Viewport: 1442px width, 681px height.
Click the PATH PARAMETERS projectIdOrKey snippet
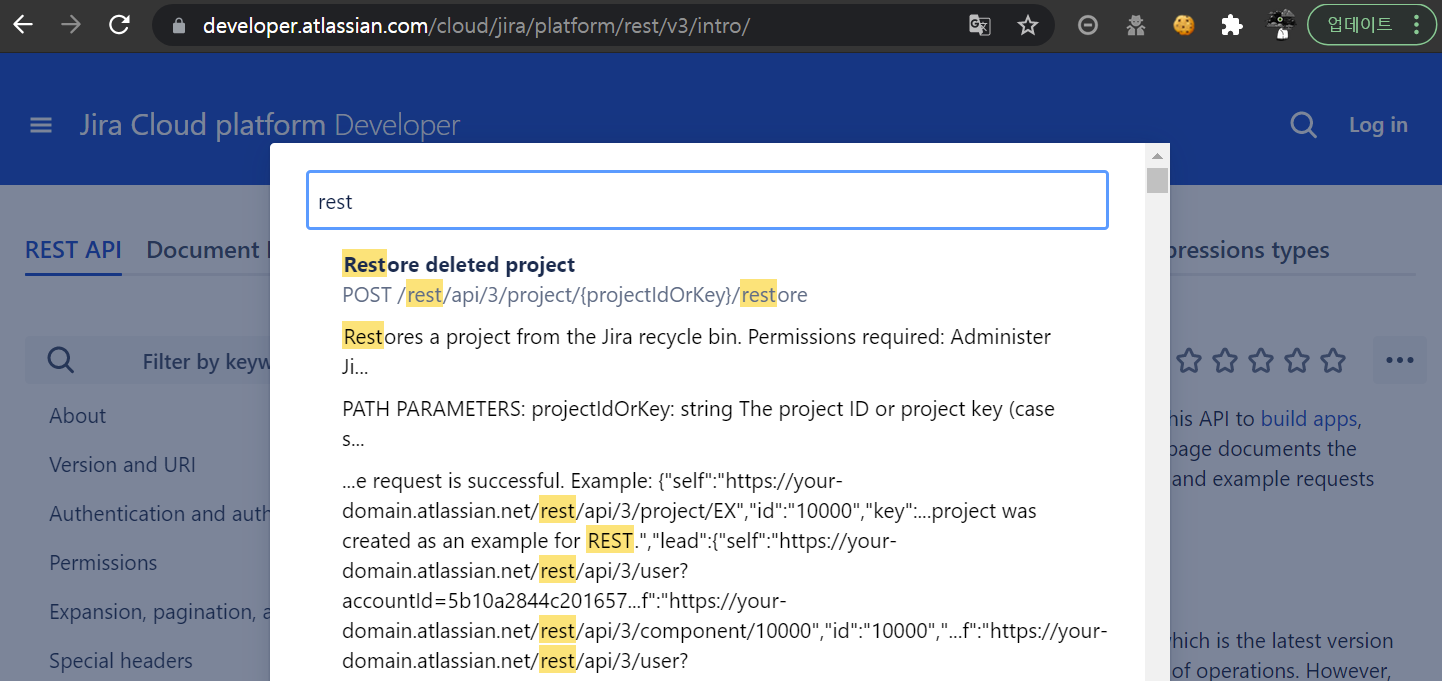698,424
